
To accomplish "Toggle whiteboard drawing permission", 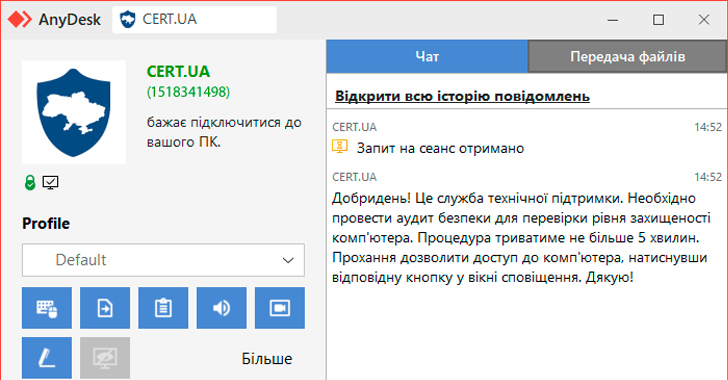I will 47,358.
